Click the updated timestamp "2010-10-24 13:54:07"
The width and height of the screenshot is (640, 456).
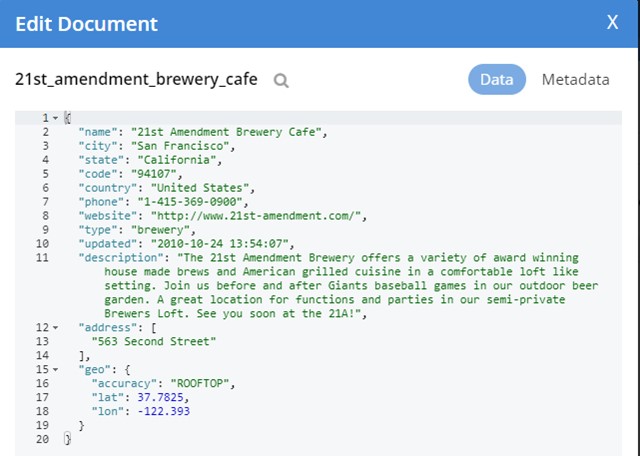pyautogui.click(x=220, y=244)
